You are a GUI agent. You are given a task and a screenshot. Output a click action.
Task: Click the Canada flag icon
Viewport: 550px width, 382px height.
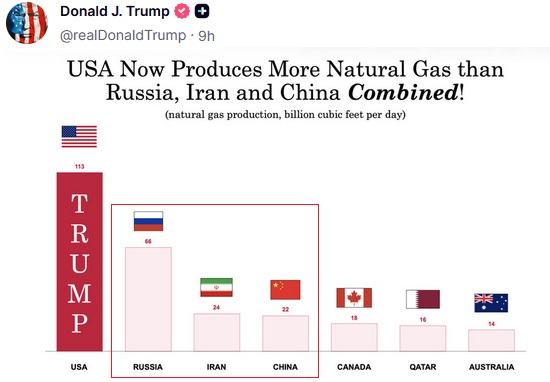click(x=354, y=298)
